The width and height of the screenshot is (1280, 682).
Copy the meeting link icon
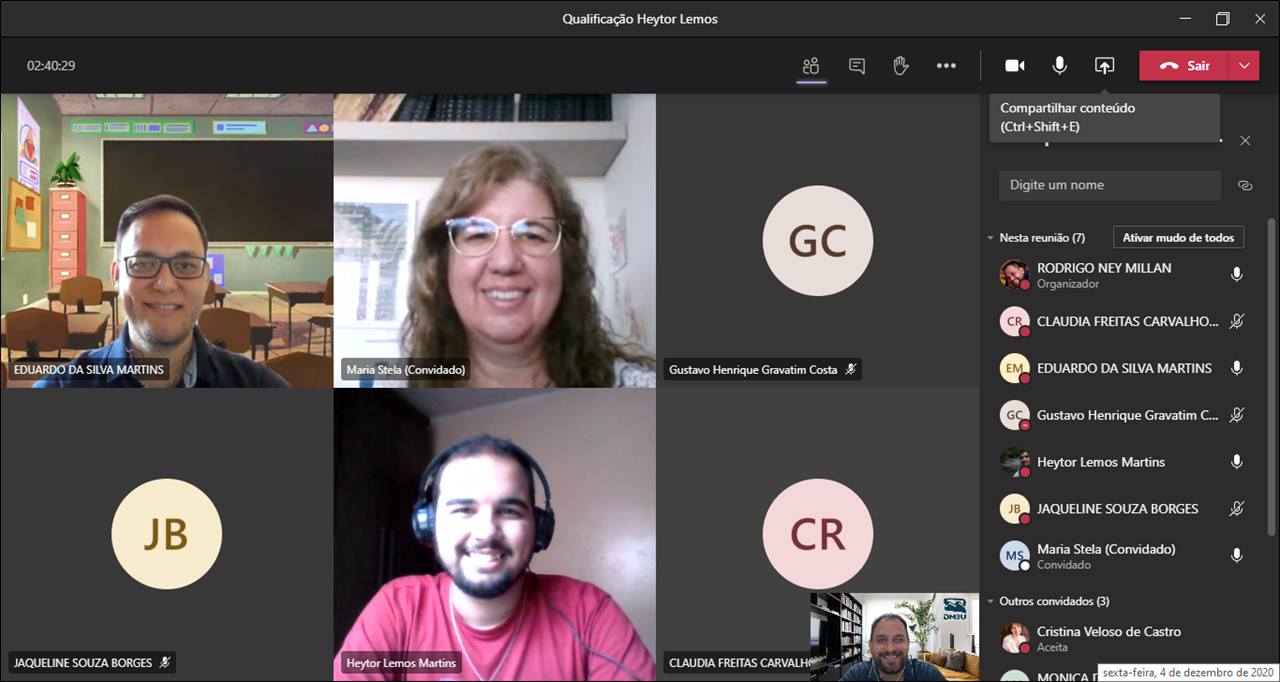[1245, 185]
